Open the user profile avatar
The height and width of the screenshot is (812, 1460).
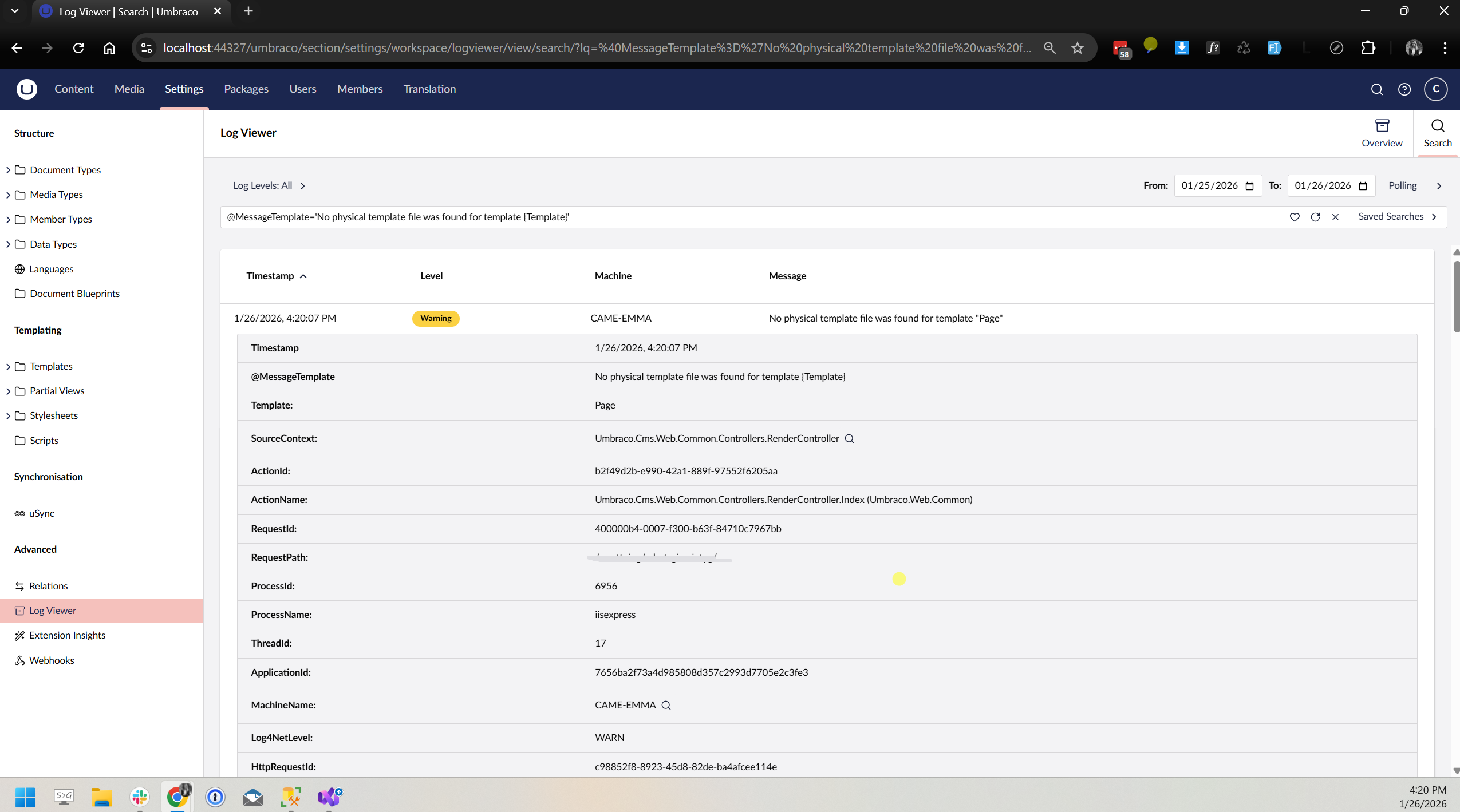1435,89
